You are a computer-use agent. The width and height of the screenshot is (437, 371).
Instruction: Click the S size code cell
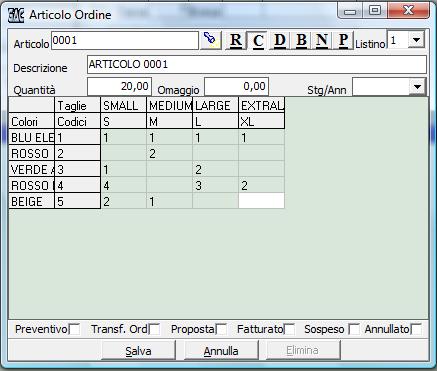[x=123, y=121]
